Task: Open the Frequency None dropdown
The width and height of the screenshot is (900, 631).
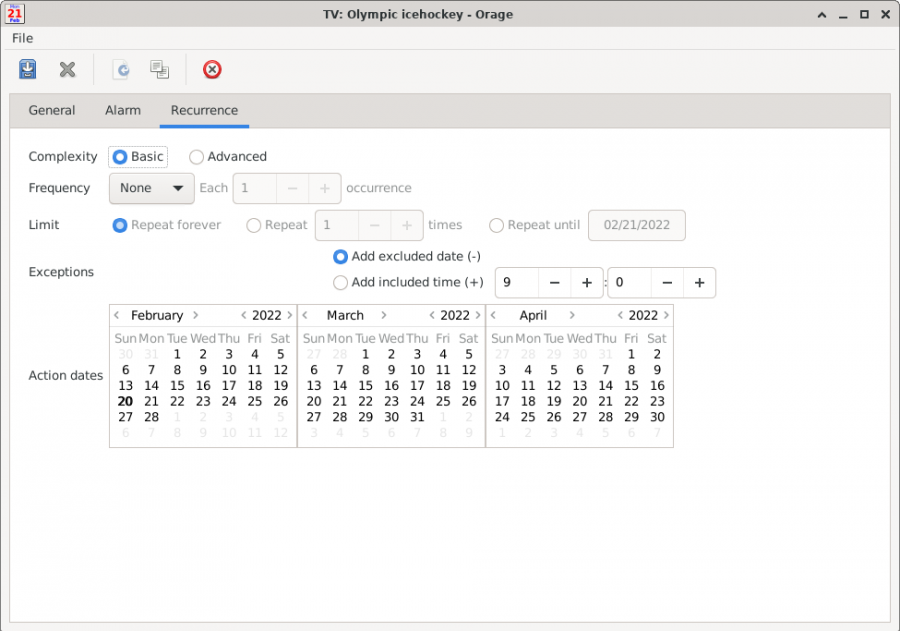Action: (x=152, y=188)
